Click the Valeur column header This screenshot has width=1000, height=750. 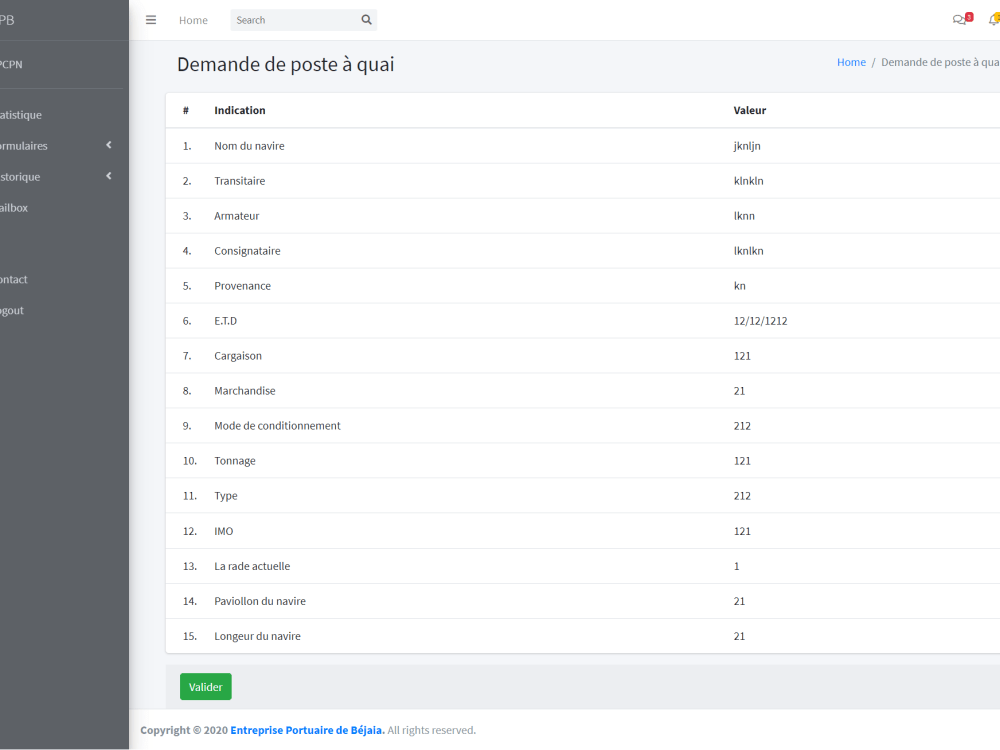[749, 110]
